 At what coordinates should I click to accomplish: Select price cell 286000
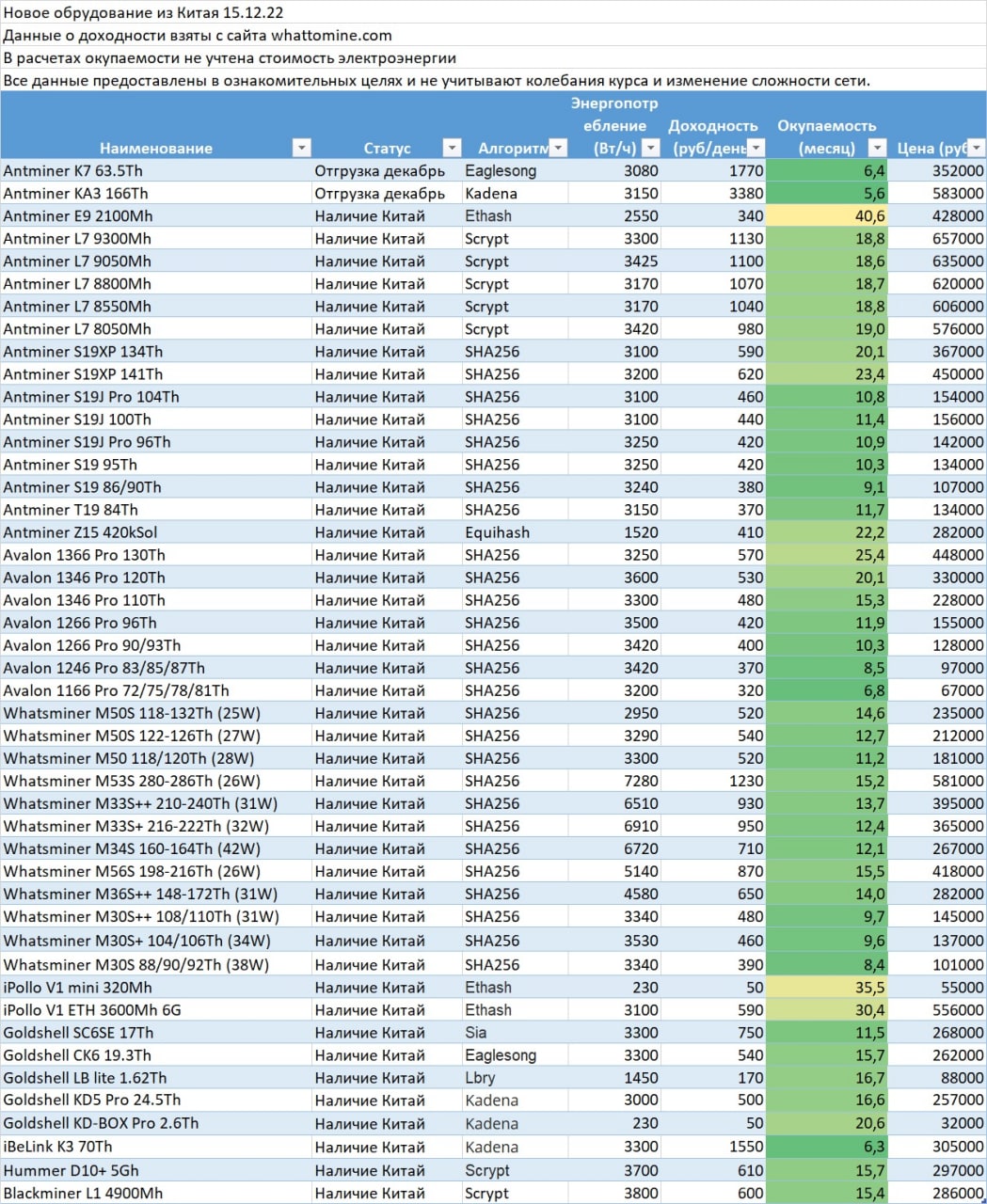point(937,1193)
